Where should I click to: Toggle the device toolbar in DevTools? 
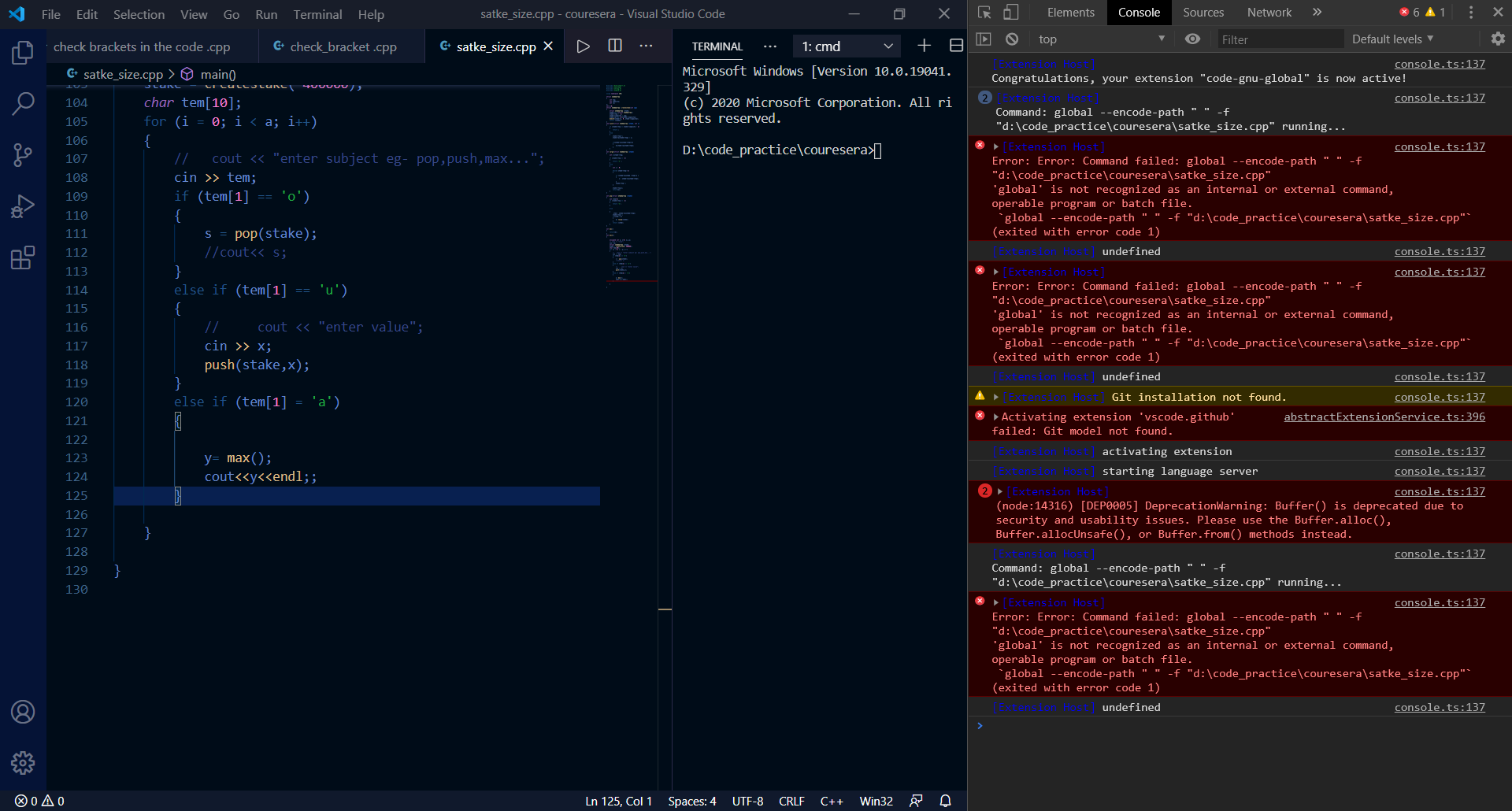click(1011, 12)
